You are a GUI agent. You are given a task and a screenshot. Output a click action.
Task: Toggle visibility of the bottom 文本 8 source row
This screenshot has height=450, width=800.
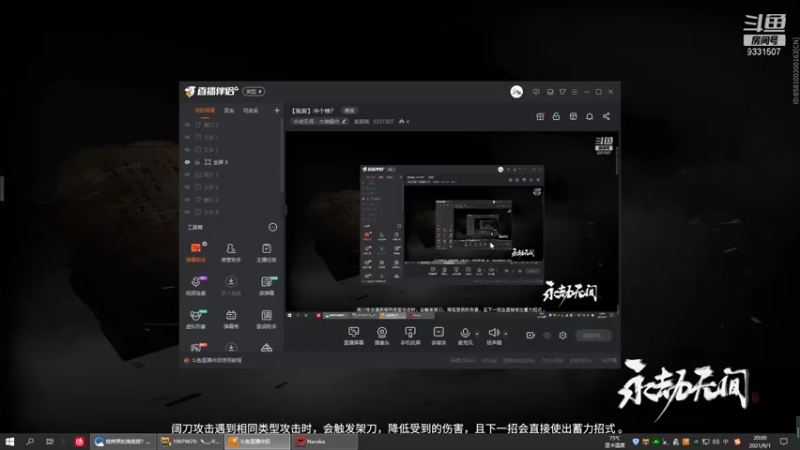[x=187, y=212]
